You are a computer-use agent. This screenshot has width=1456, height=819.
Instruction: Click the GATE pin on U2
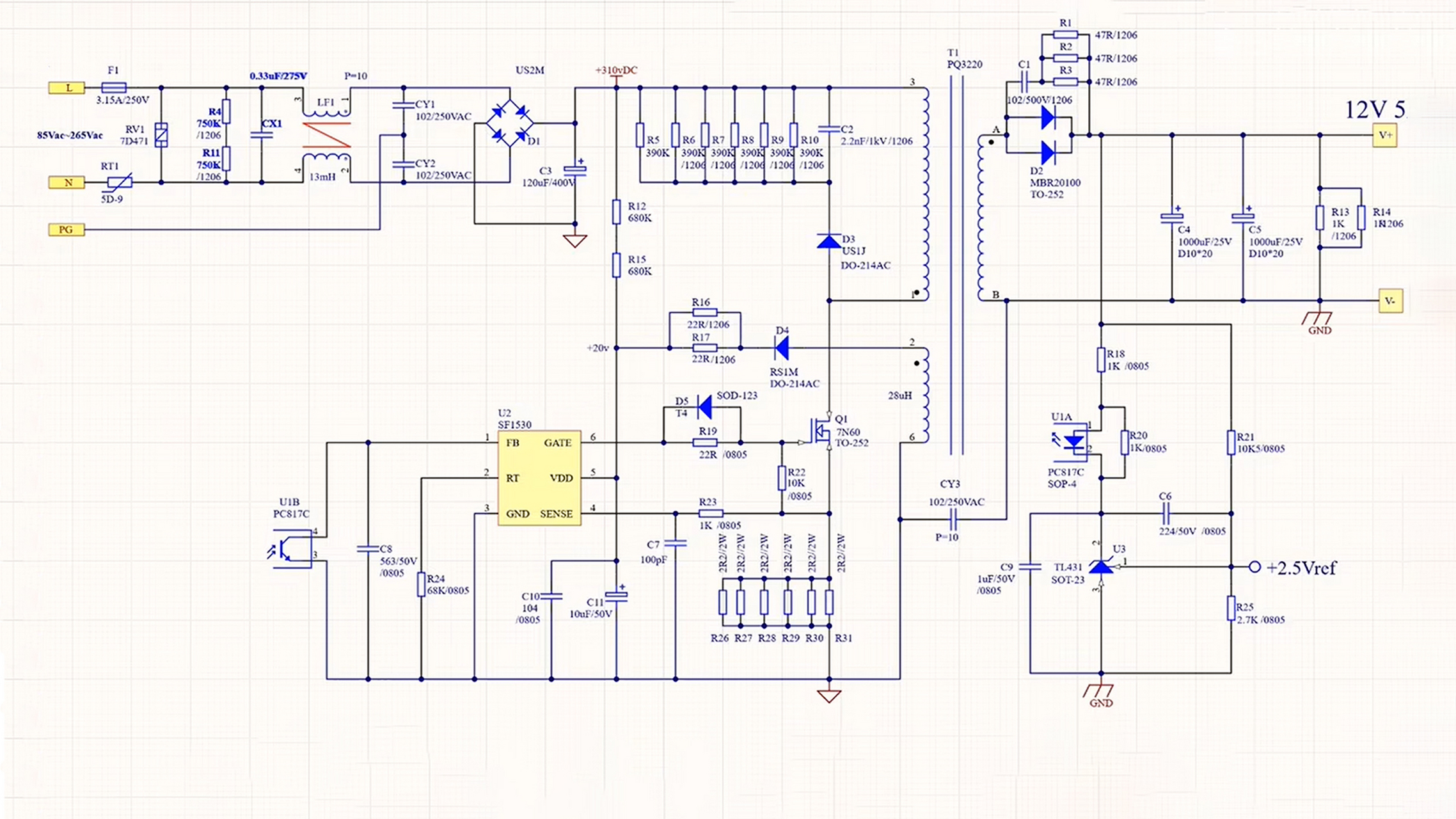[558, 443]
